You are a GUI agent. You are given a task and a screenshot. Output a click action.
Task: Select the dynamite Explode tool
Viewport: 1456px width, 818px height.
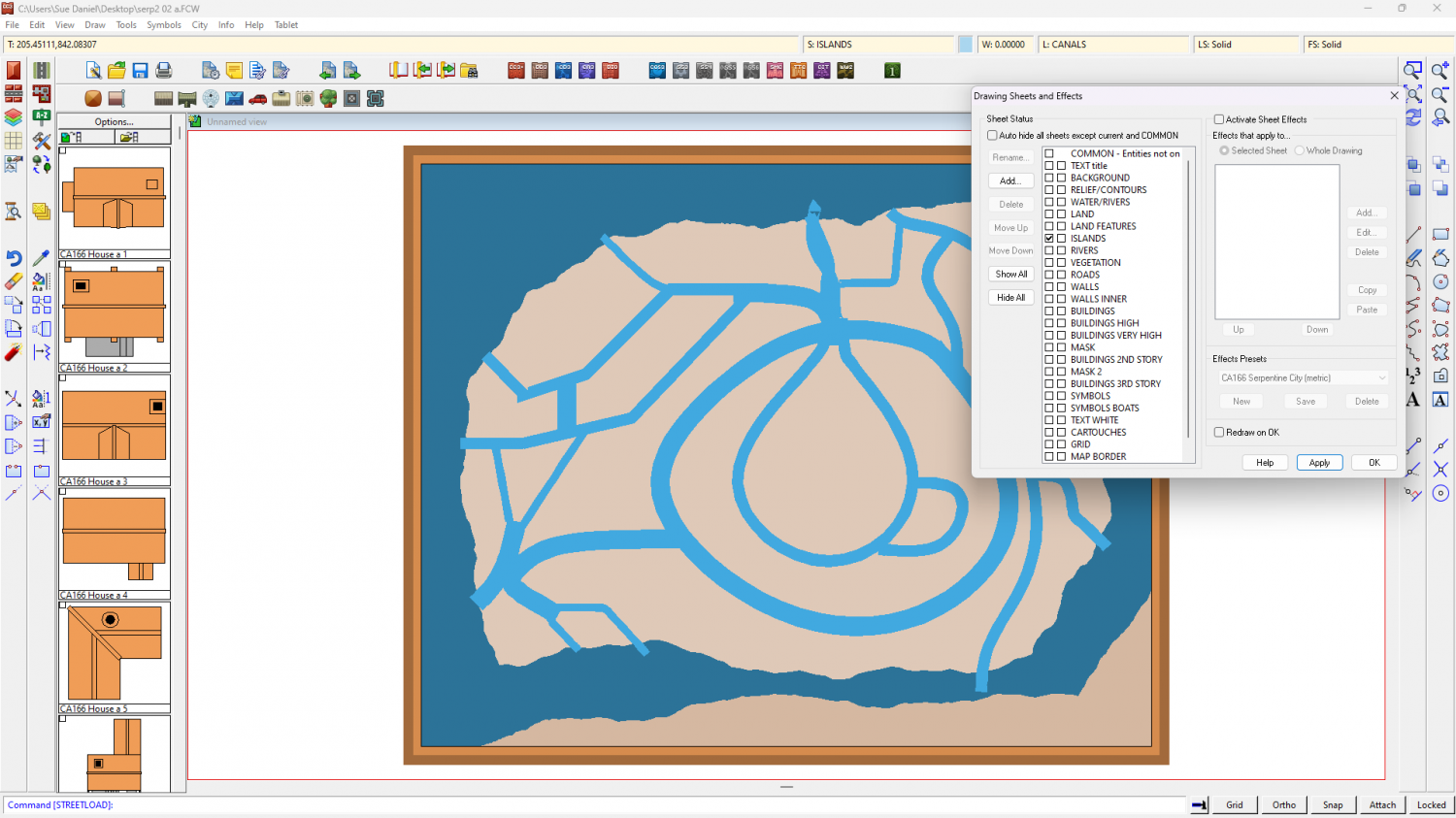14,352
